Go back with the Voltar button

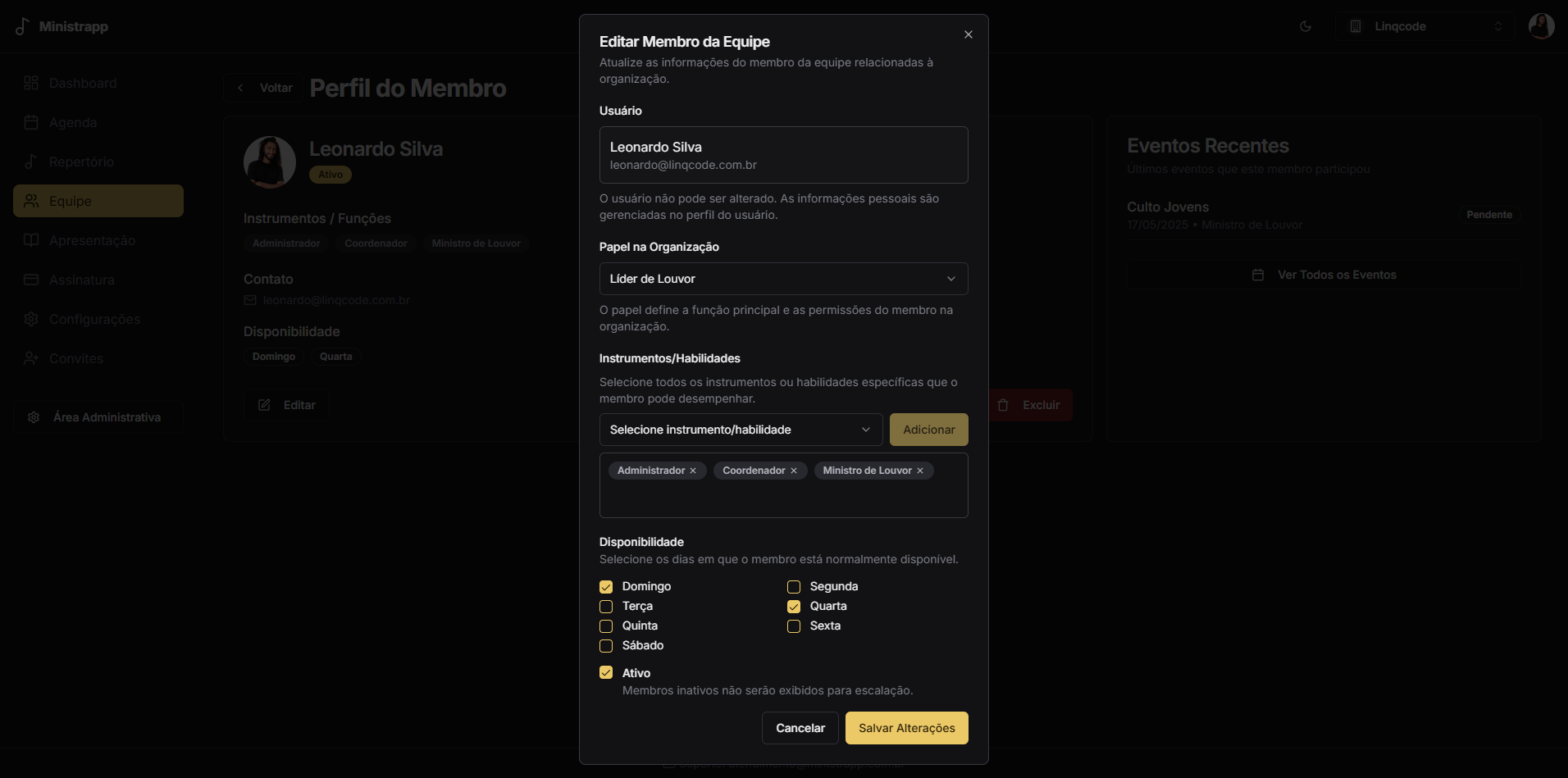(x=262, y=87)
